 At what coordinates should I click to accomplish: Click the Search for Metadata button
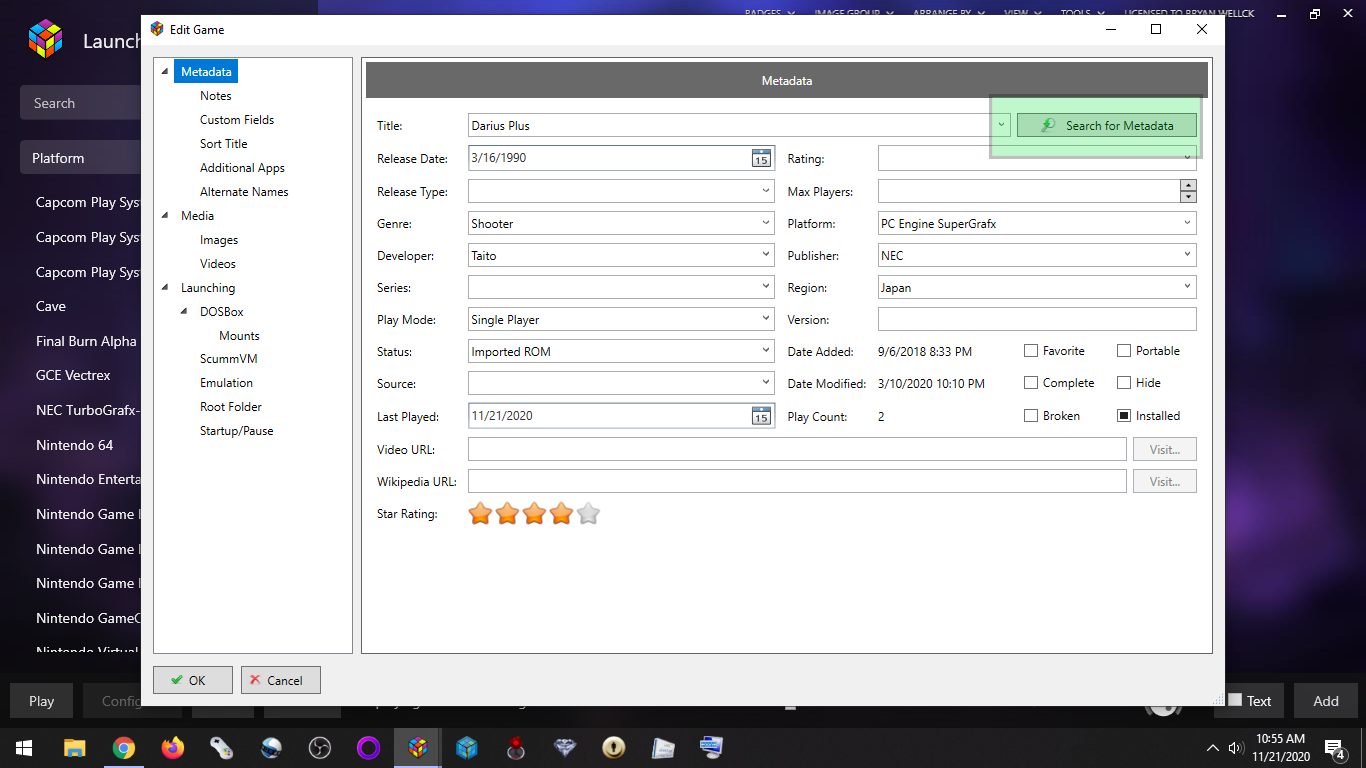1106,125
